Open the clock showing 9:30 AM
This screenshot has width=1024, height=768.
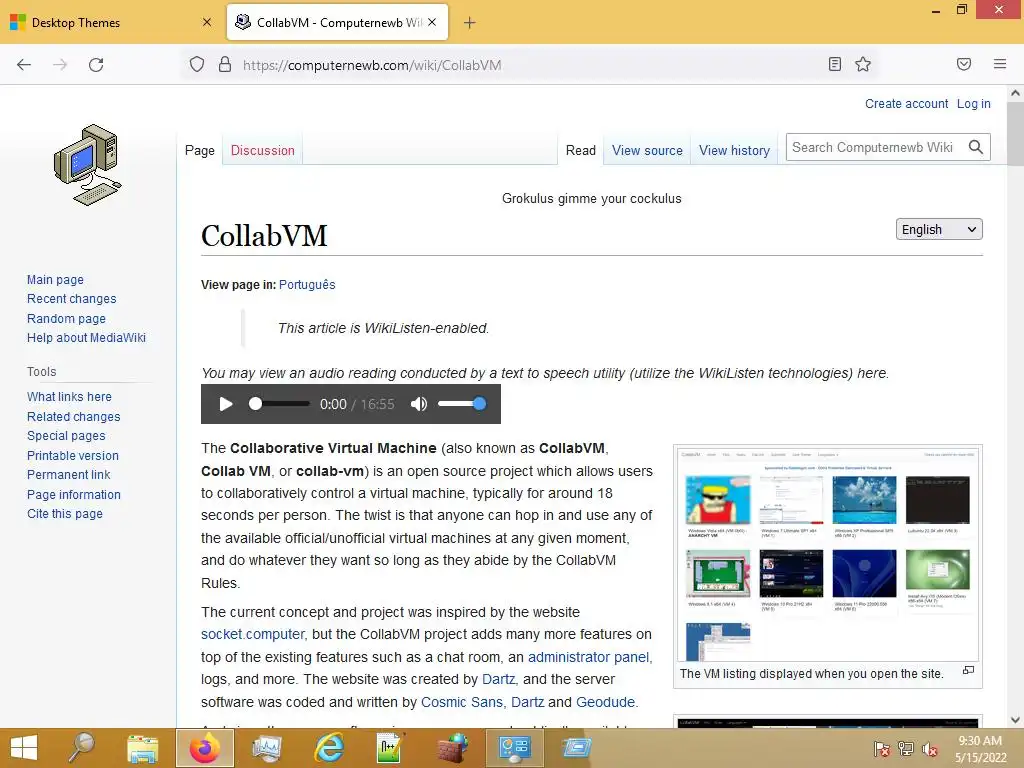click(980, 749)
